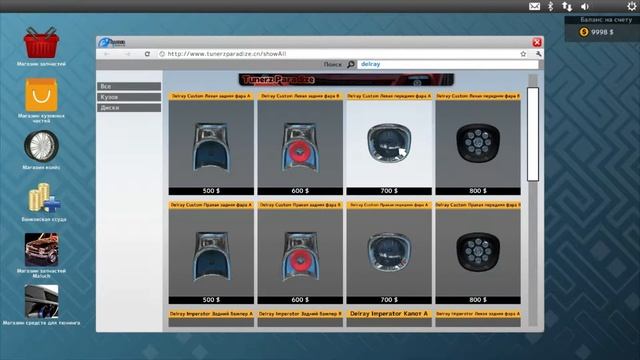Reload the page with refresh icon

tap(147, 54)
